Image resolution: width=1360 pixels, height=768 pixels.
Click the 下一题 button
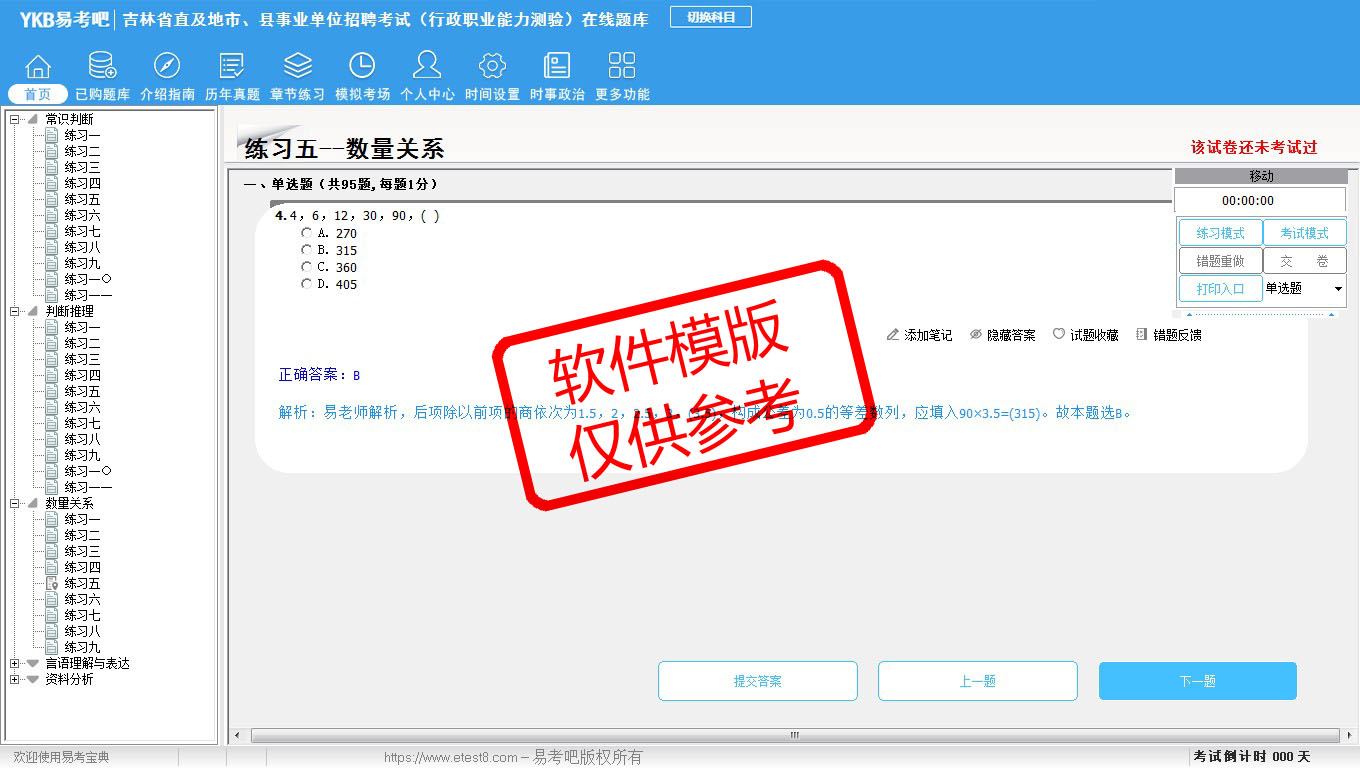point(1197,681)
